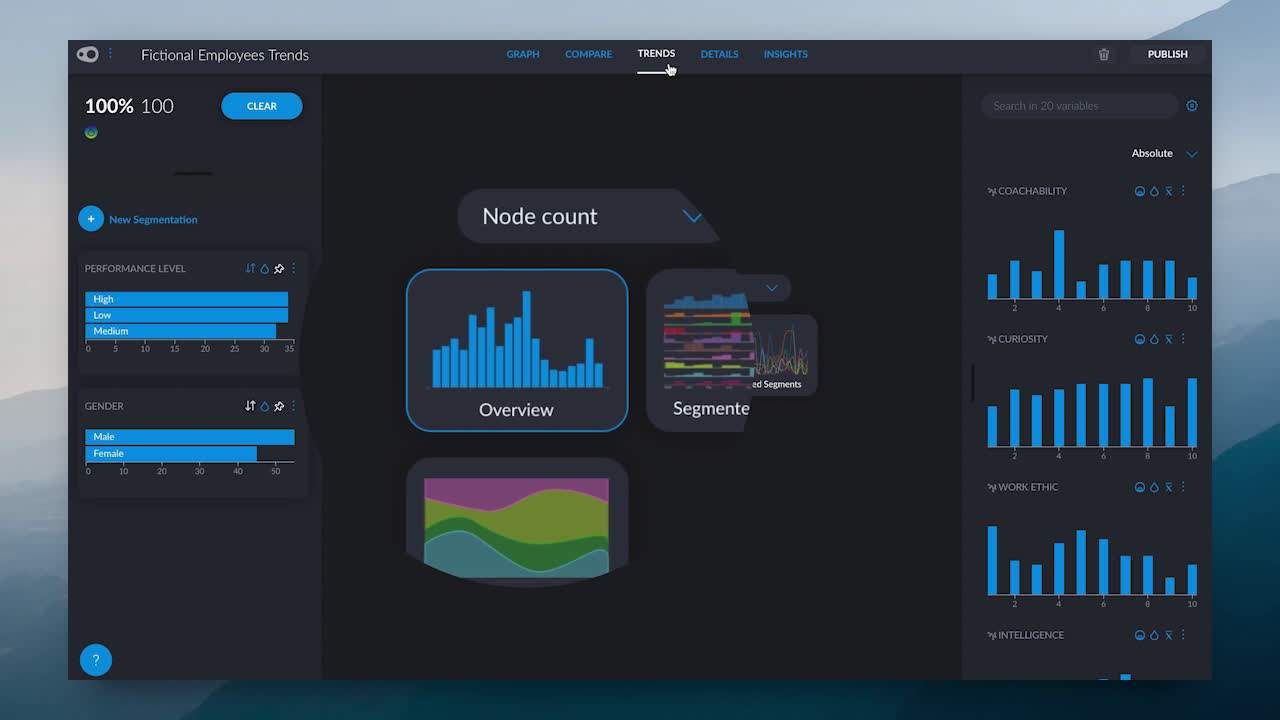The image size is (1280, 720).
Task: Open Gender more options menu
Action: [293, 406]
